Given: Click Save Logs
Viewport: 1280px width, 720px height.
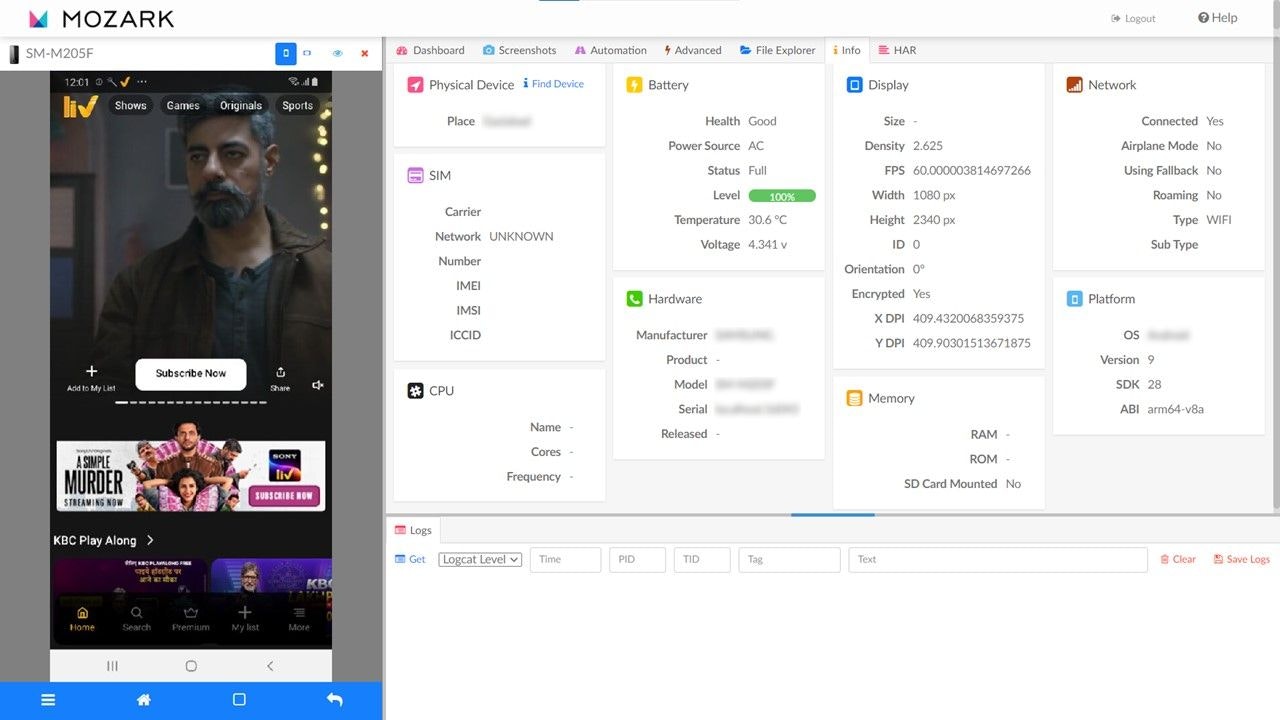Looking at the screenshot, I should click(1242, 559).
